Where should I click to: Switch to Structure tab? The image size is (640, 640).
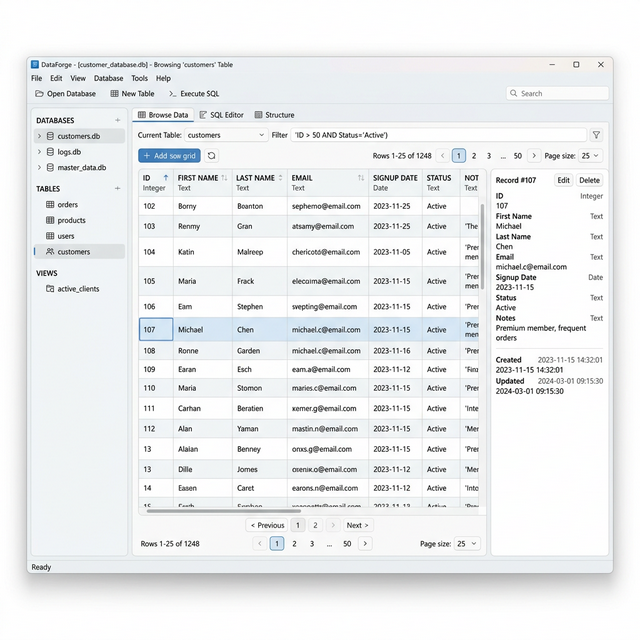click(x=274, y=115)
